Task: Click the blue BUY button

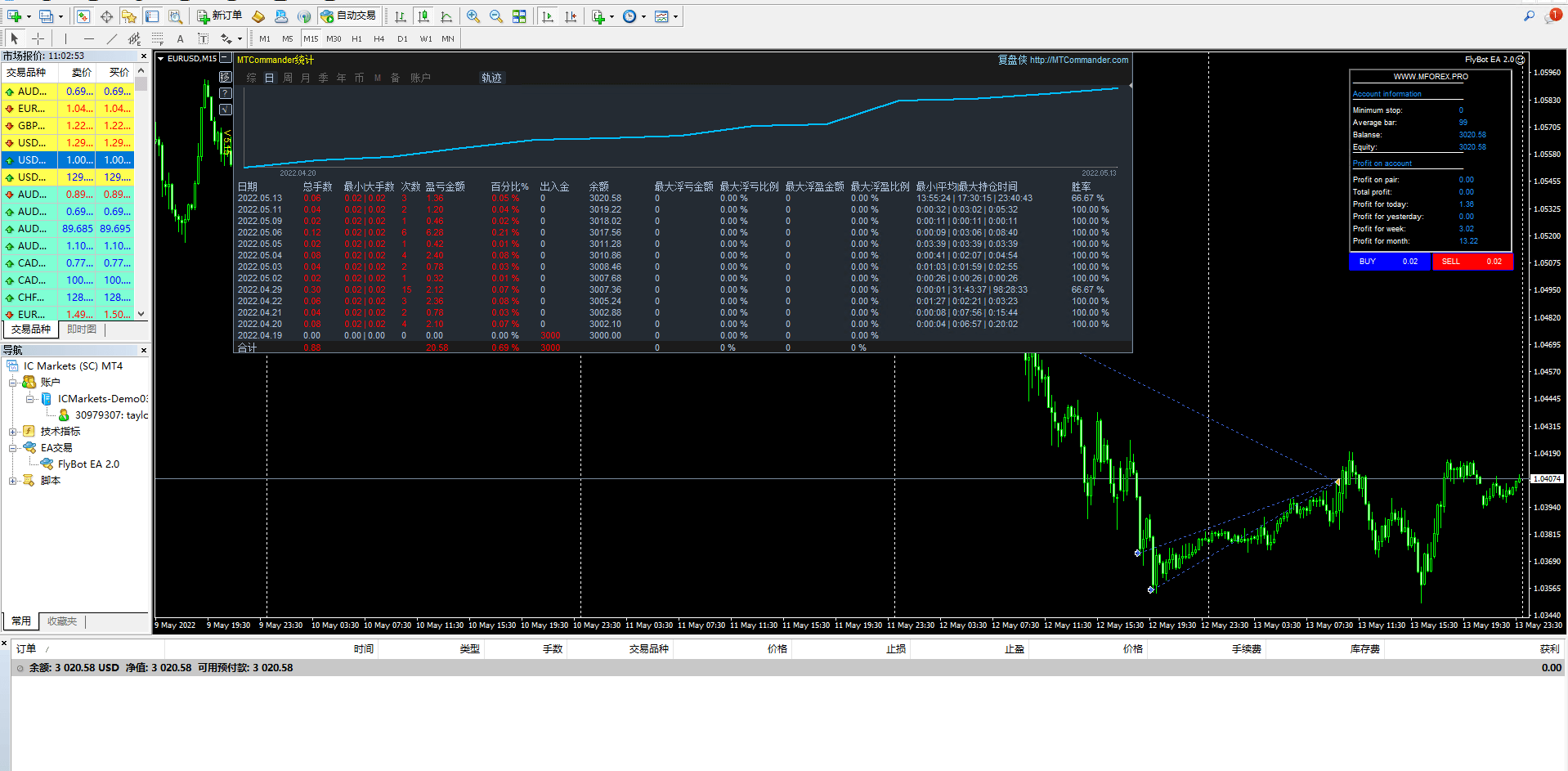Action: 1389,262
